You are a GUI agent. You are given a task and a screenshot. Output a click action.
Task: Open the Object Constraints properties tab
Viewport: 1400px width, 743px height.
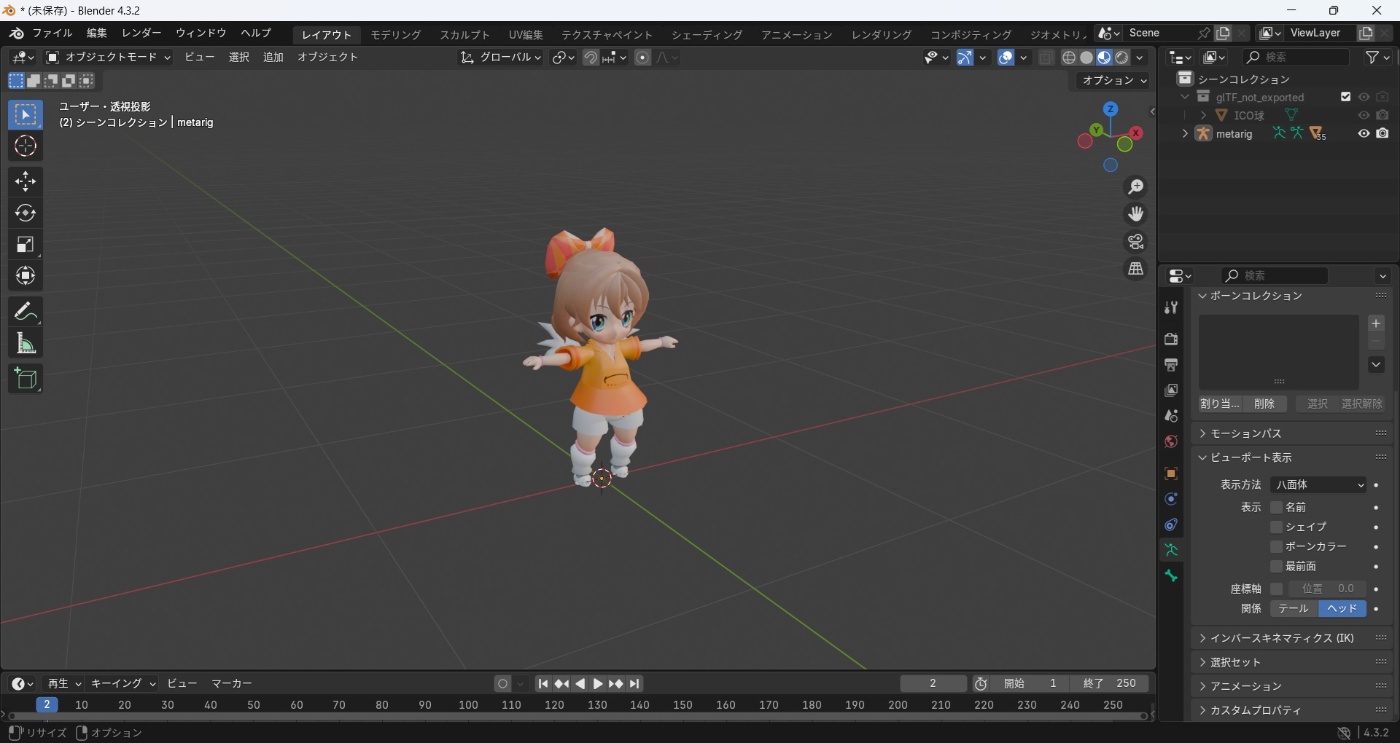pyautogui.click(x=1171, y=524)
